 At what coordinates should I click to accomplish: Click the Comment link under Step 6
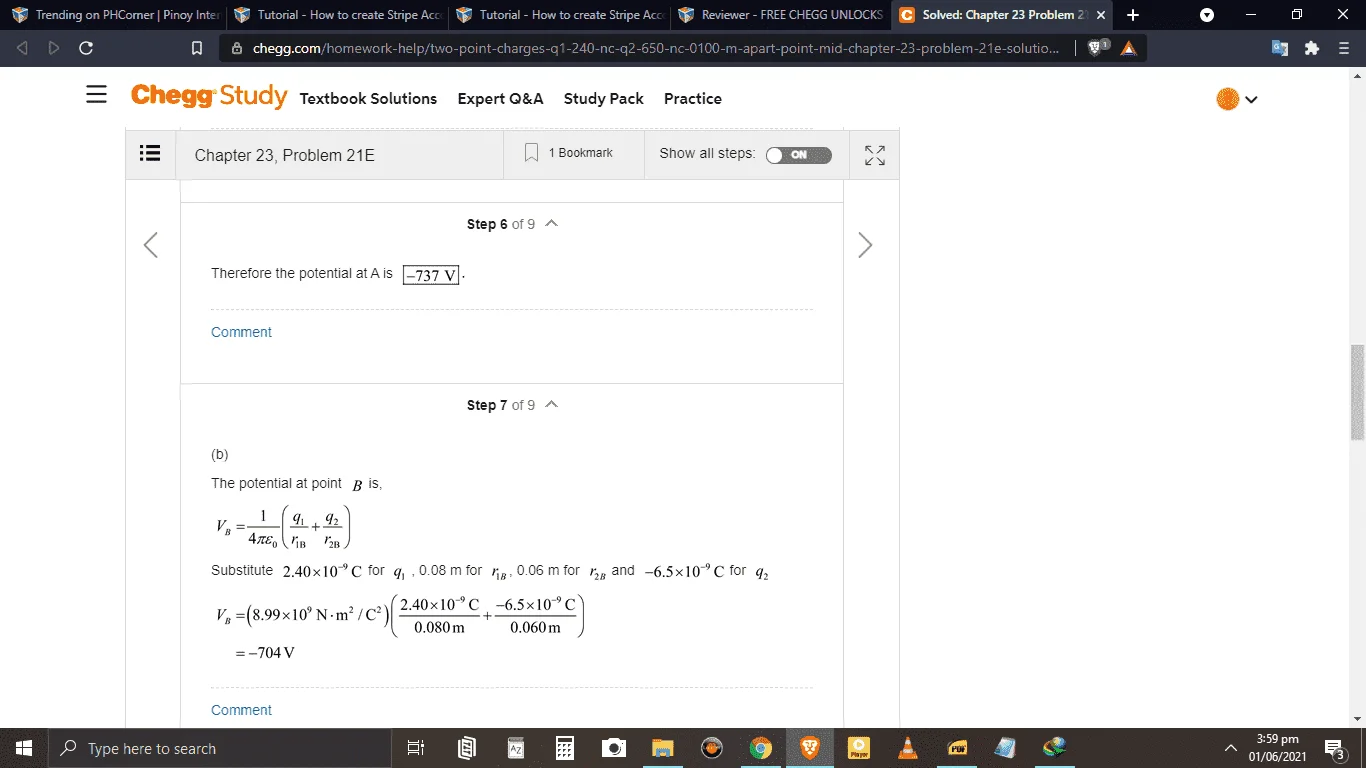point(241,332)
